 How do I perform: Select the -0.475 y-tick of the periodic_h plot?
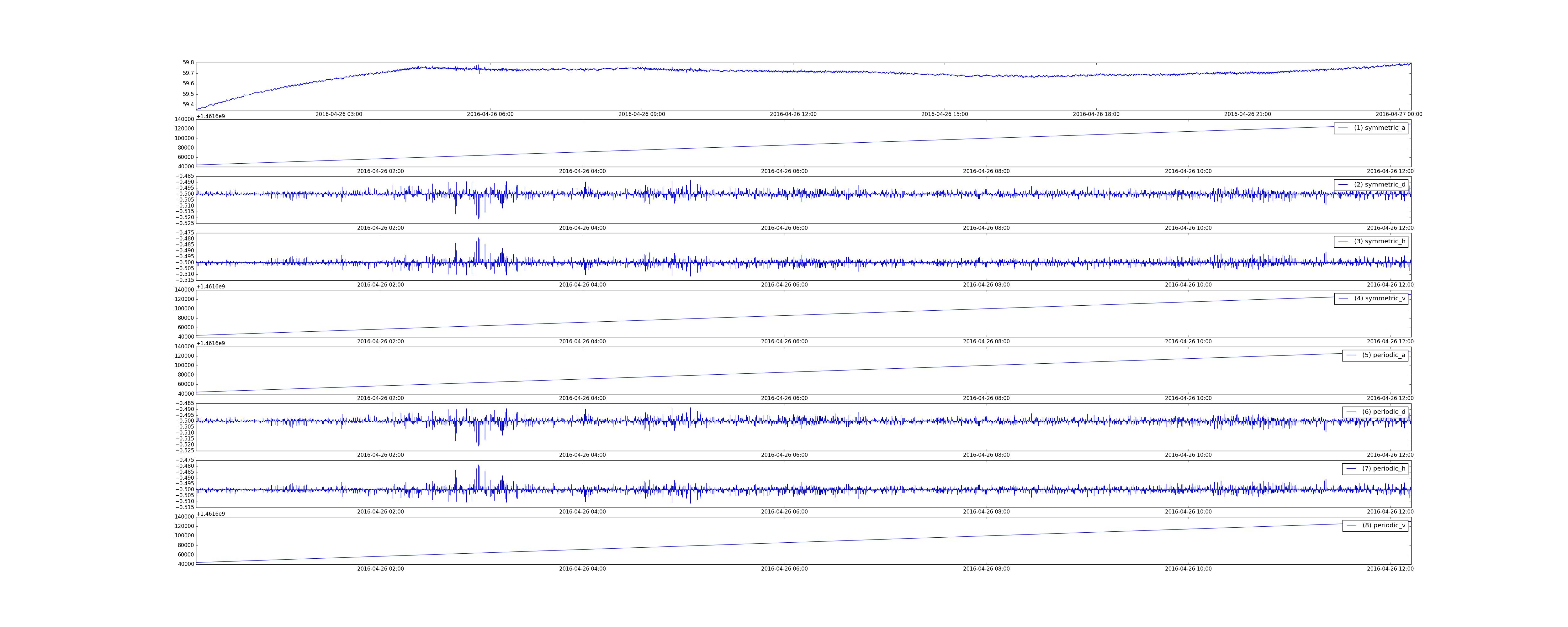pyautogui.click(x=185, y=460)
